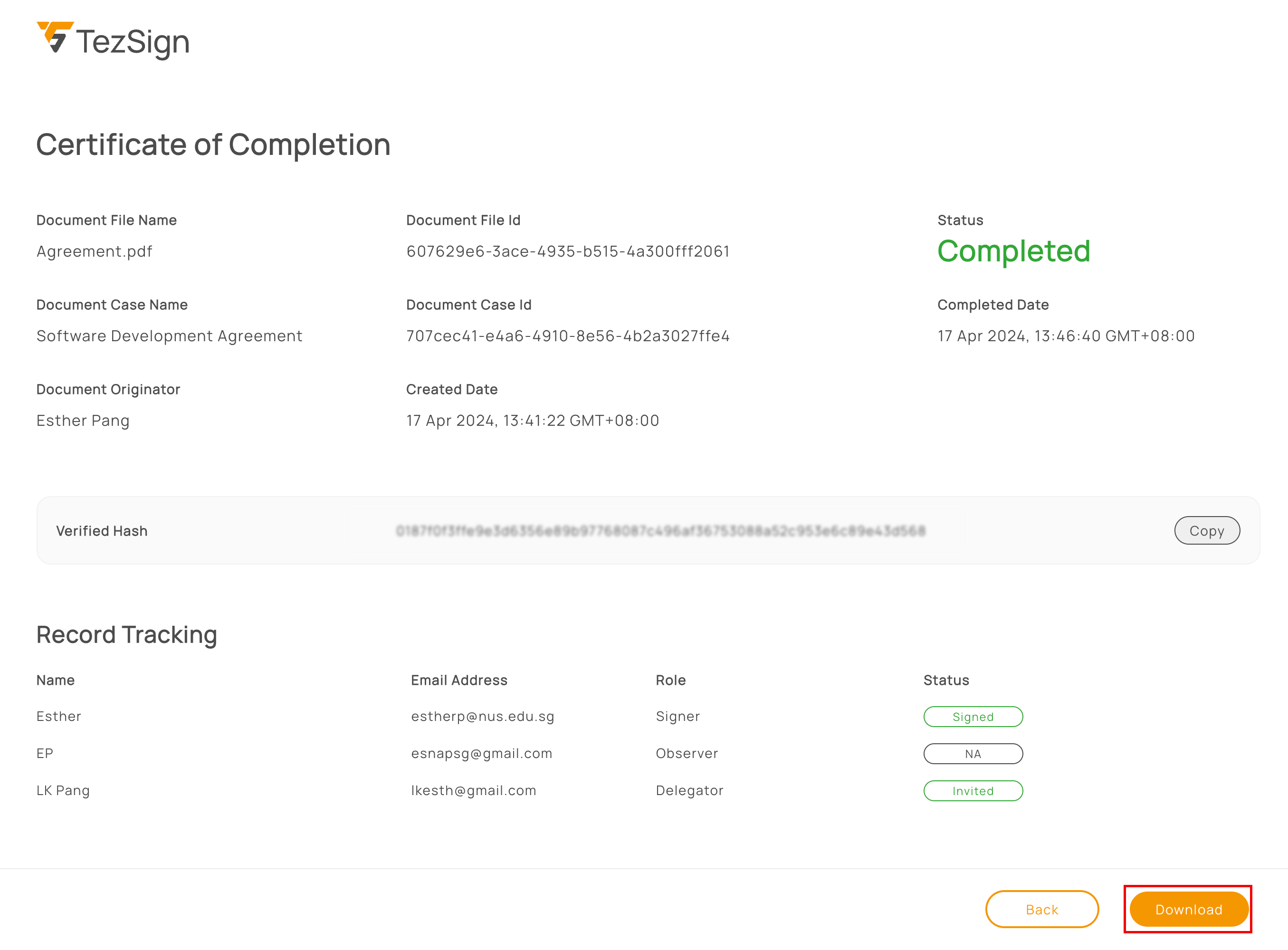Click the Download button
The image size is (1288, 950).
(1189, 909)
